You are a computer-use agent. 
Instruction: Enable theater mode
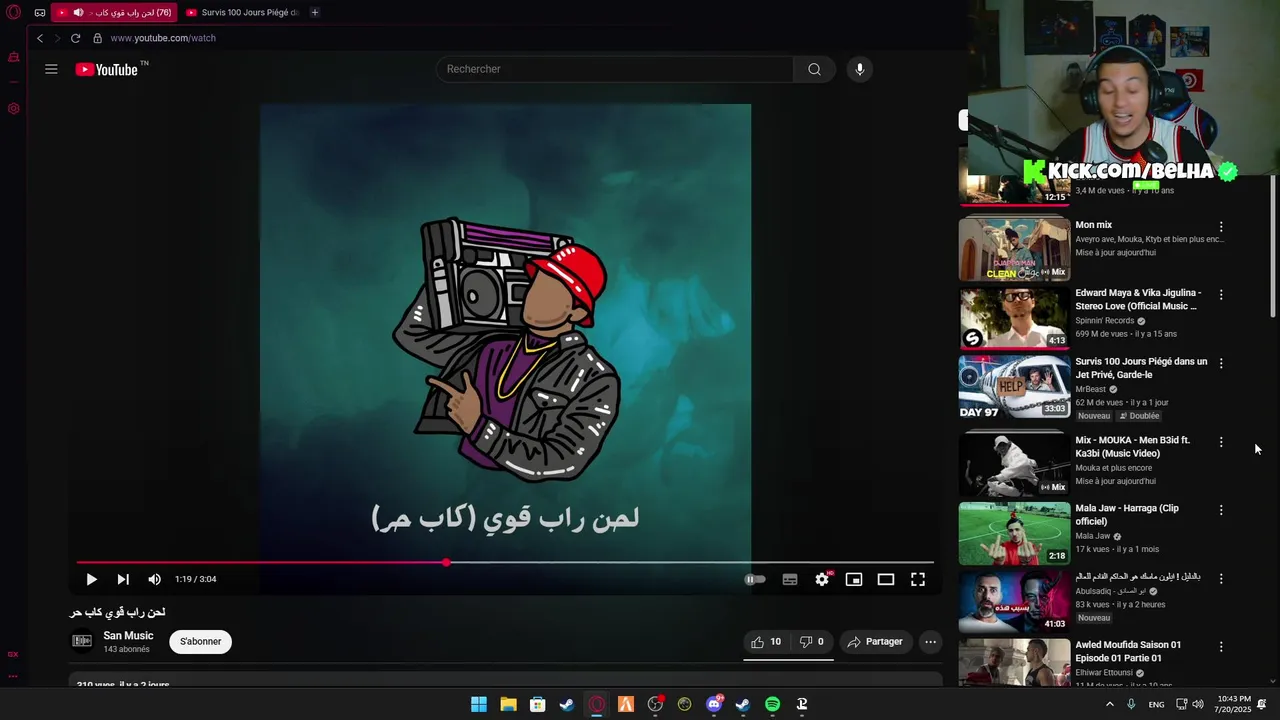coord(886,579)
